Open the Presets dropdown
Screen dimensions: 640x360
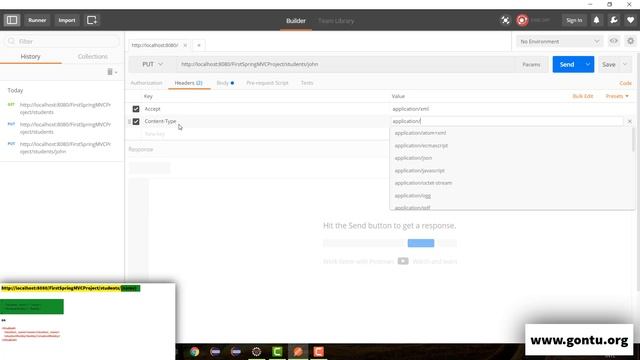pyautogui.click(x=617, y=96)
